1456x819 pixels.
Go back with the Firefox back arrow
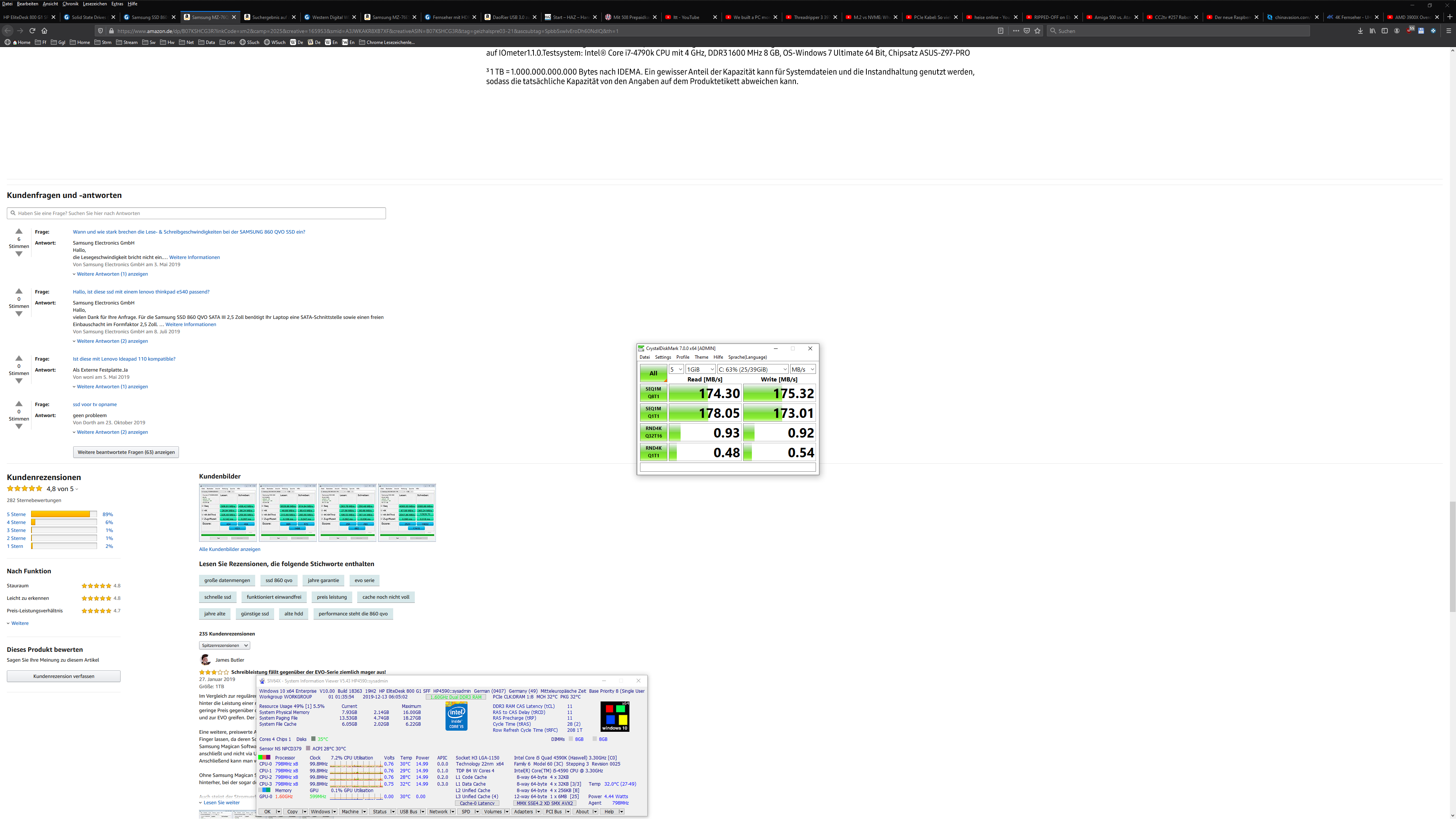(x=8, y=30)
